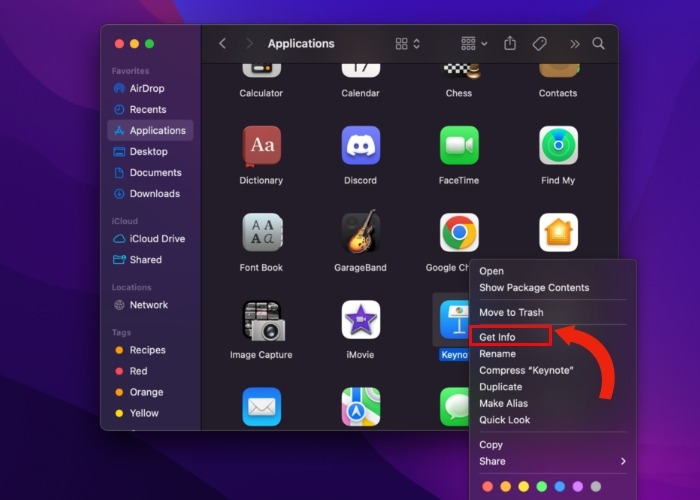Open Finder search magnifier

tap(598, 43)
